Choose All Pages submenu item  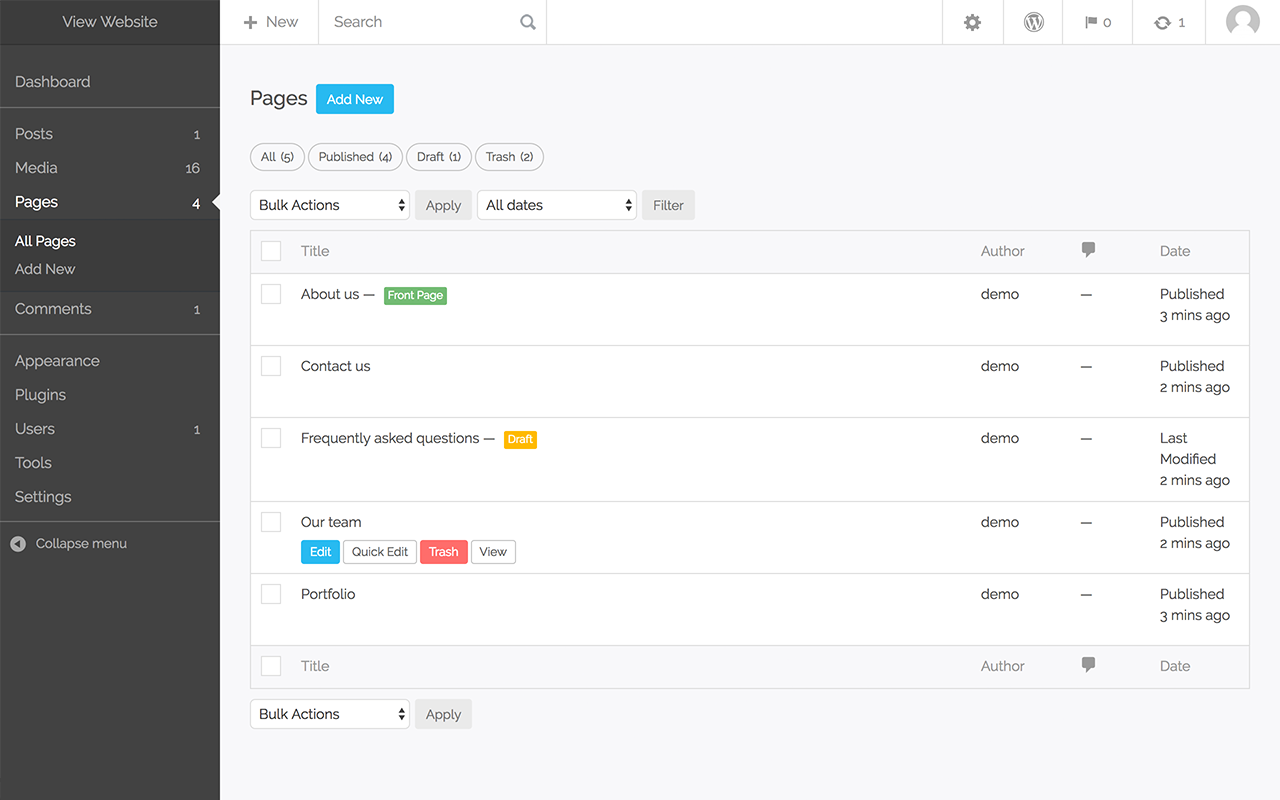(45, 241)
